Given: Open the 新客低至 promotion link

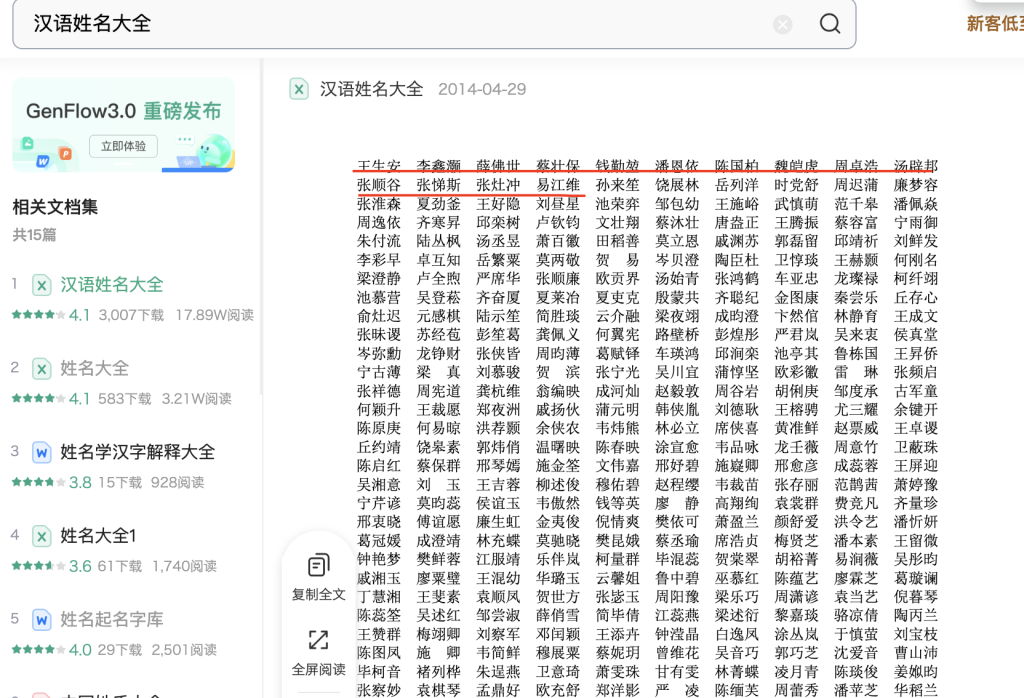Looking at the screenshot, I should click(x=994, y=25).
